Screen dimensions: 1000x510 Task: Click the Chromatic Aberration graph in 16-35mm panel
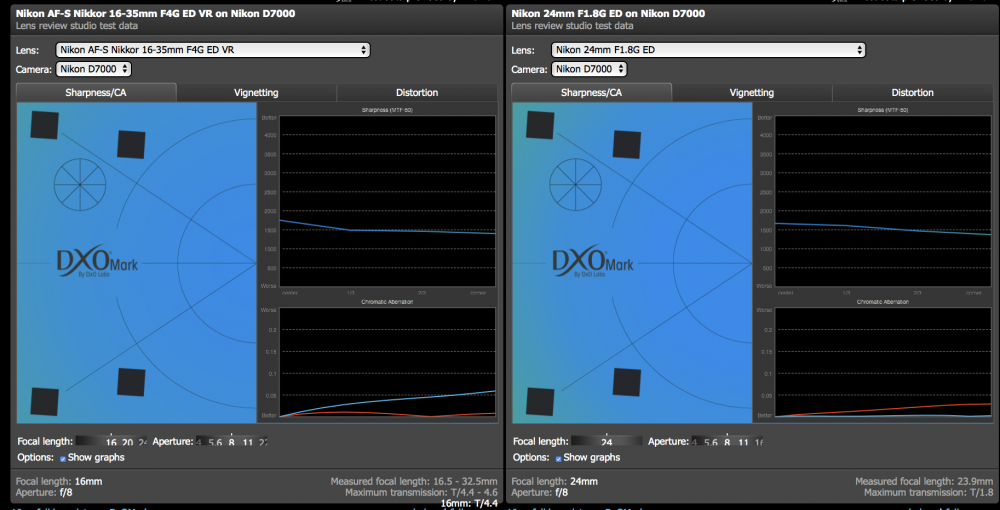pos(388,362)
